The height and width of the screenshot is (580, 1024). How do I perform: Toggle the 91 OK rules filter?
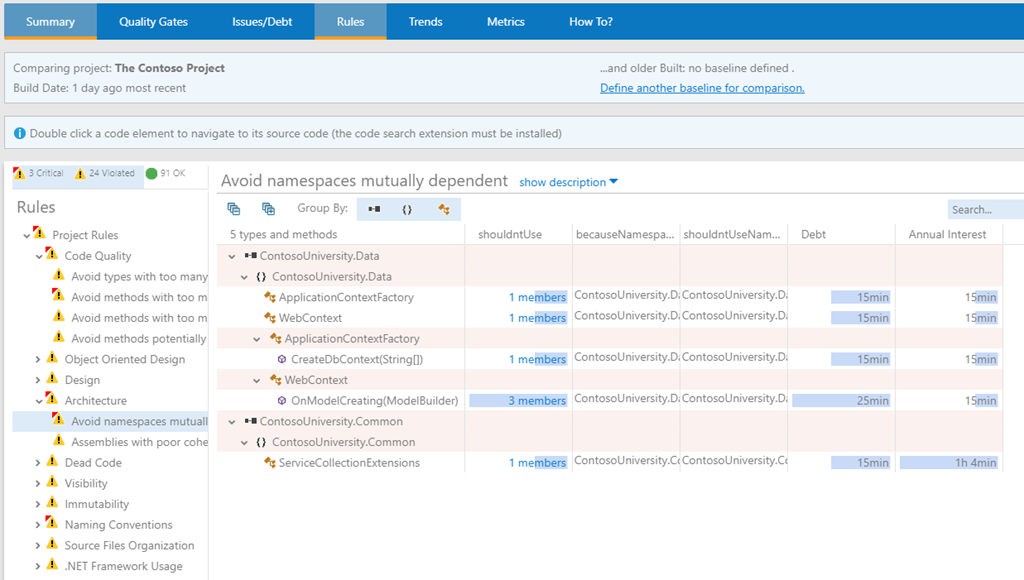tap(166, 173)
